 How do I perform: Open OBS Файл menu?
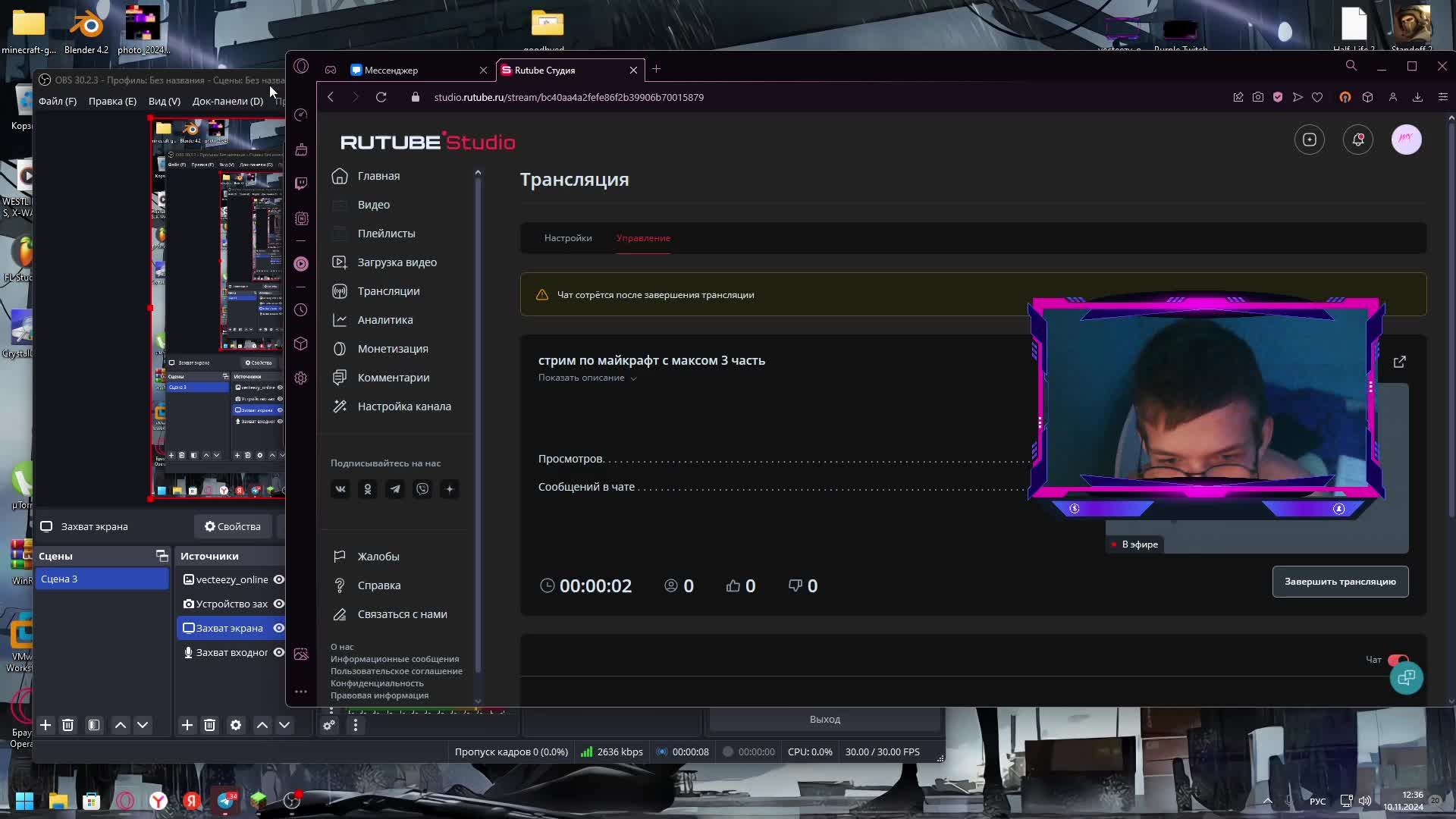coord(58,101)
